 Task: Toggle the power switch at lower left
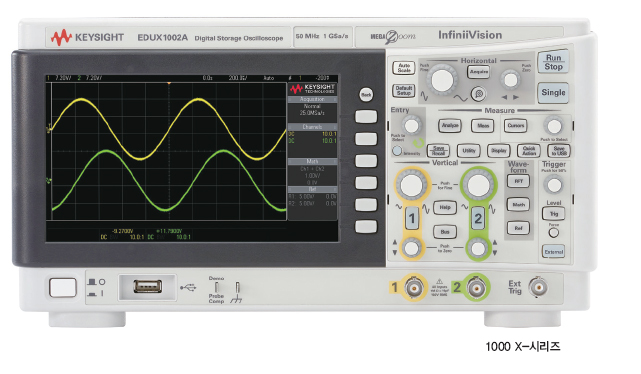tap(63, 288)
